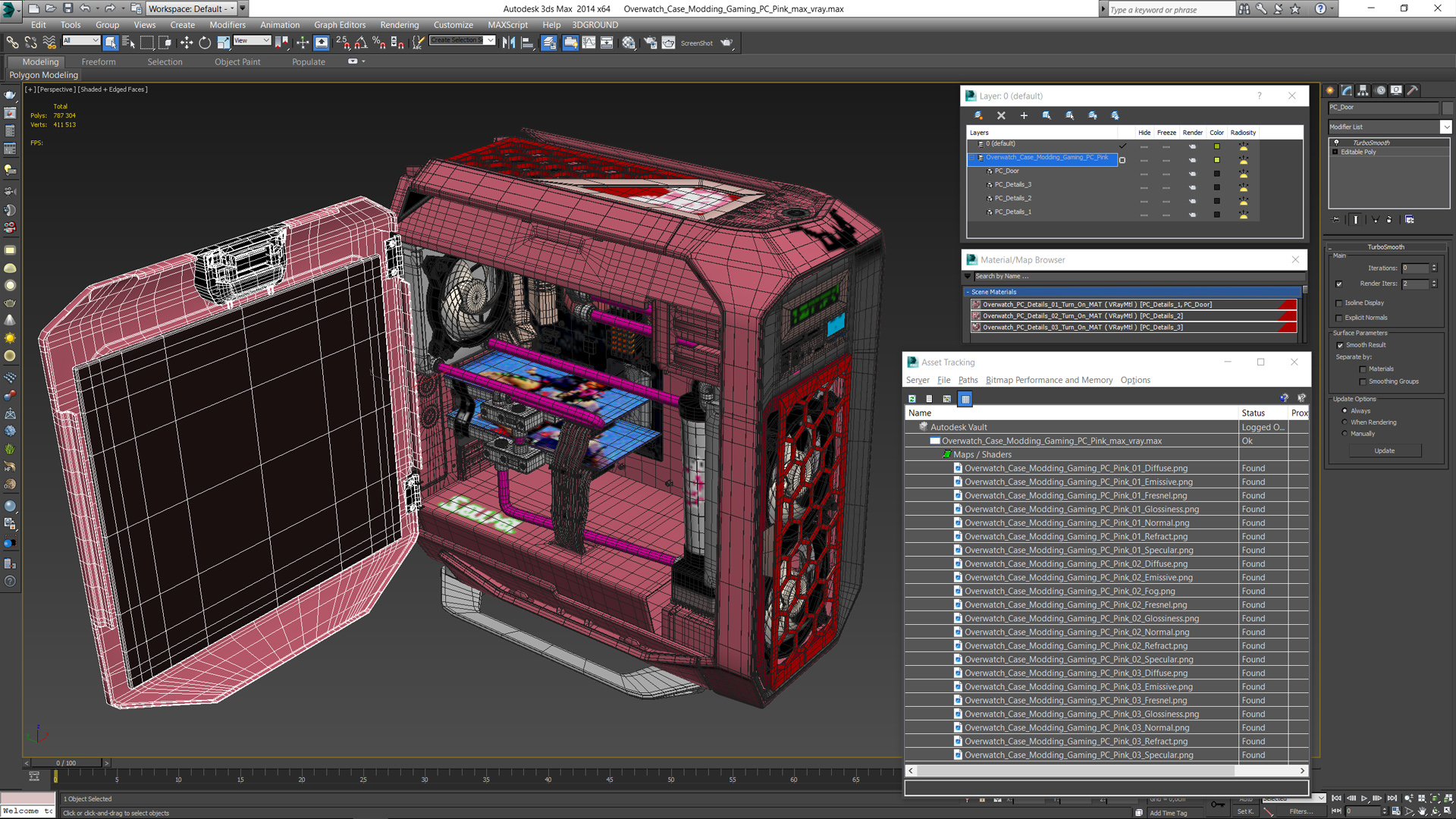Open Paths menu in Asset Tracking
This screenshot has width=1456, height=819.
tap(968, 380)
